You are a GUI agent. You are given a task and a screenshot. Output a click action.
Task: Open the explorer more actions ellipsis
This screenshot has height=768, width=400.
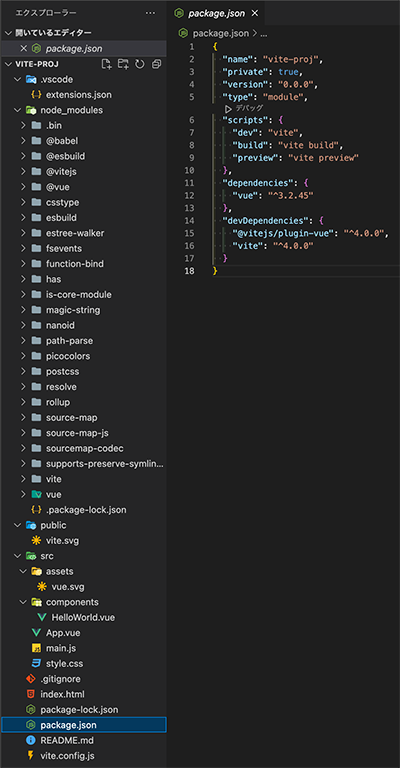pyautogui.click(x=150, y=13)
